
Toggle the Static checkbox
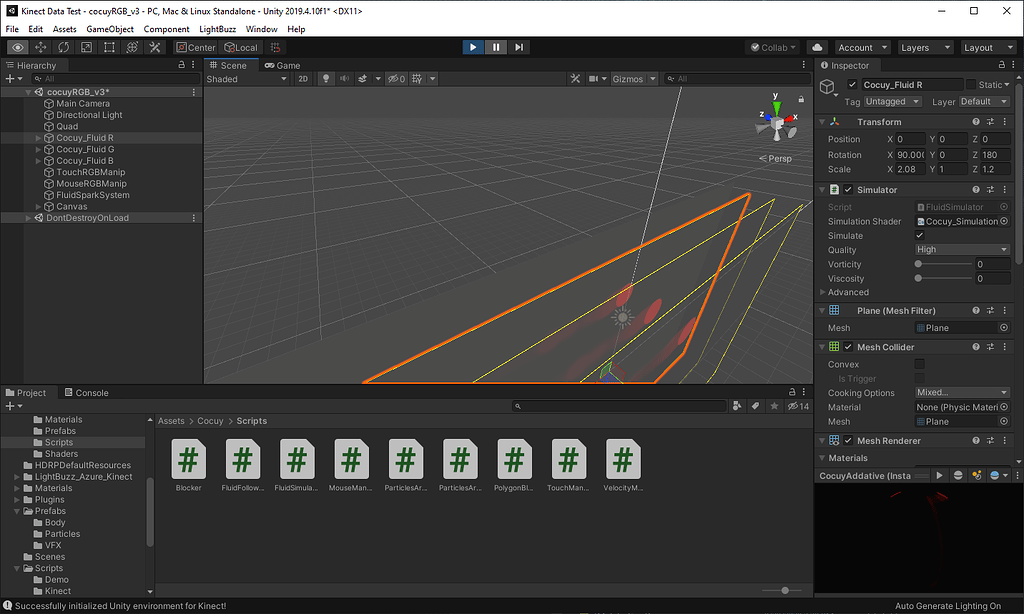[x=970, y=85]
